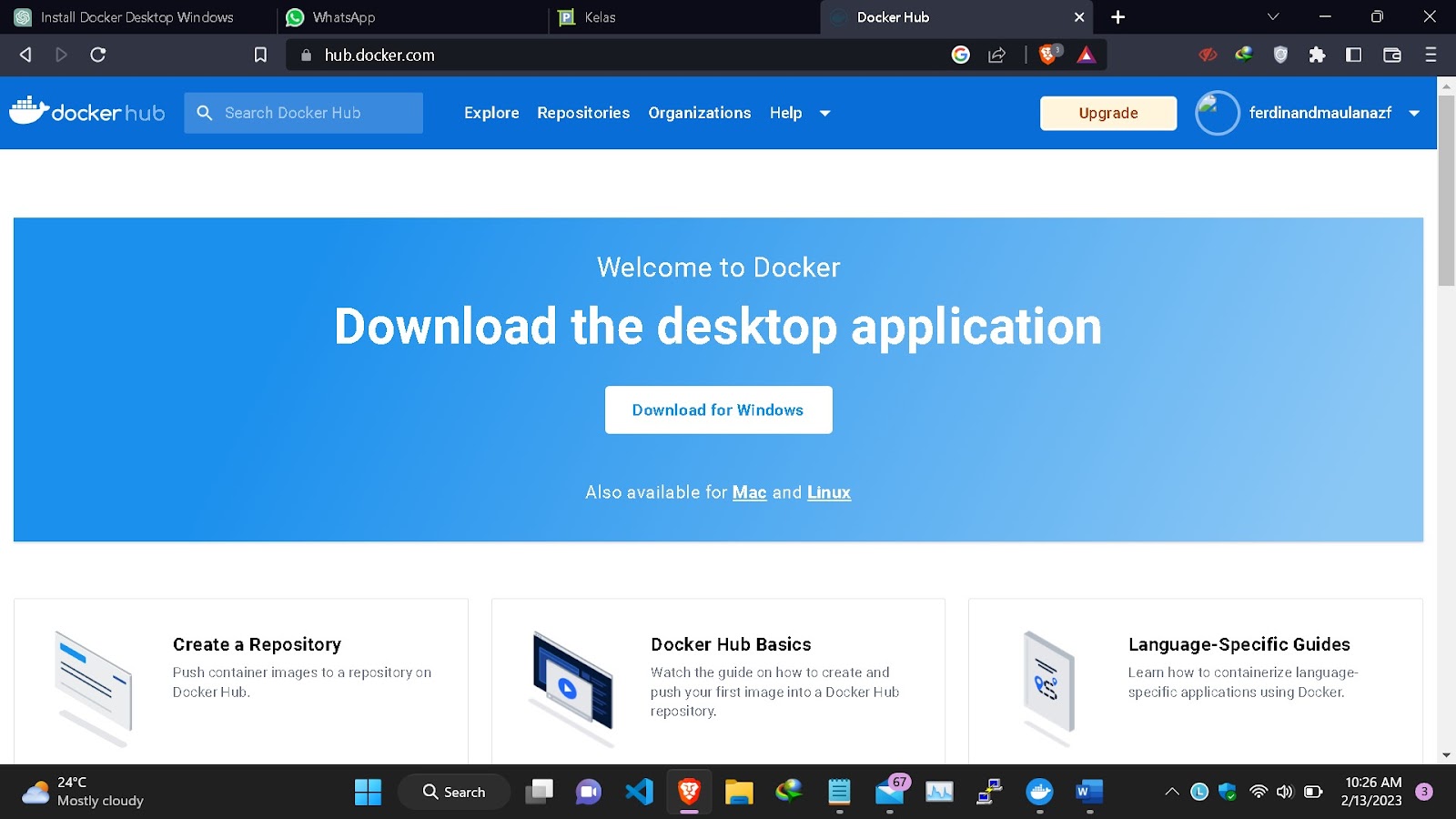Close the Docker Hub tab
Image resolution: width=1456 pixels, height=819 pixels.
click(x=1079, y=17)
